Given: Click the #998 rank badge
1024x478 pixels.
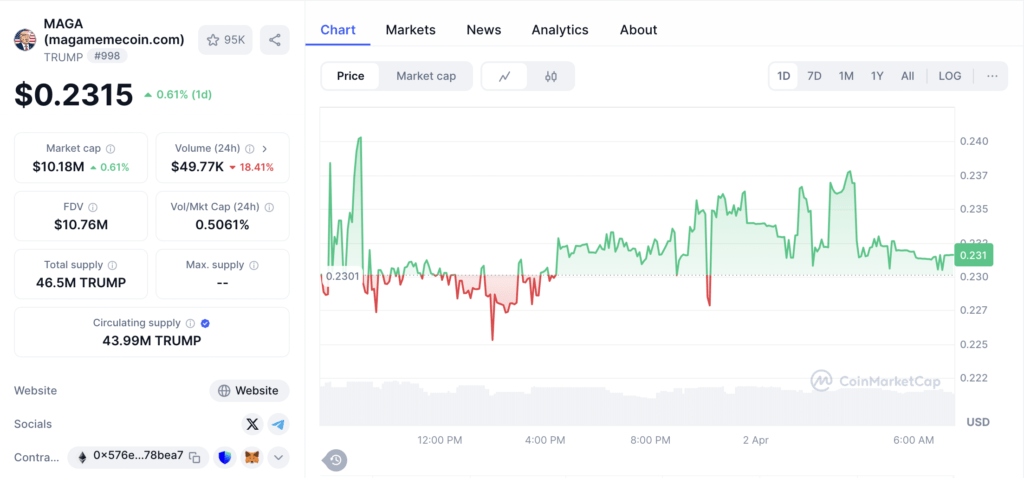Looking at the screenshot, I should [107, 56].
